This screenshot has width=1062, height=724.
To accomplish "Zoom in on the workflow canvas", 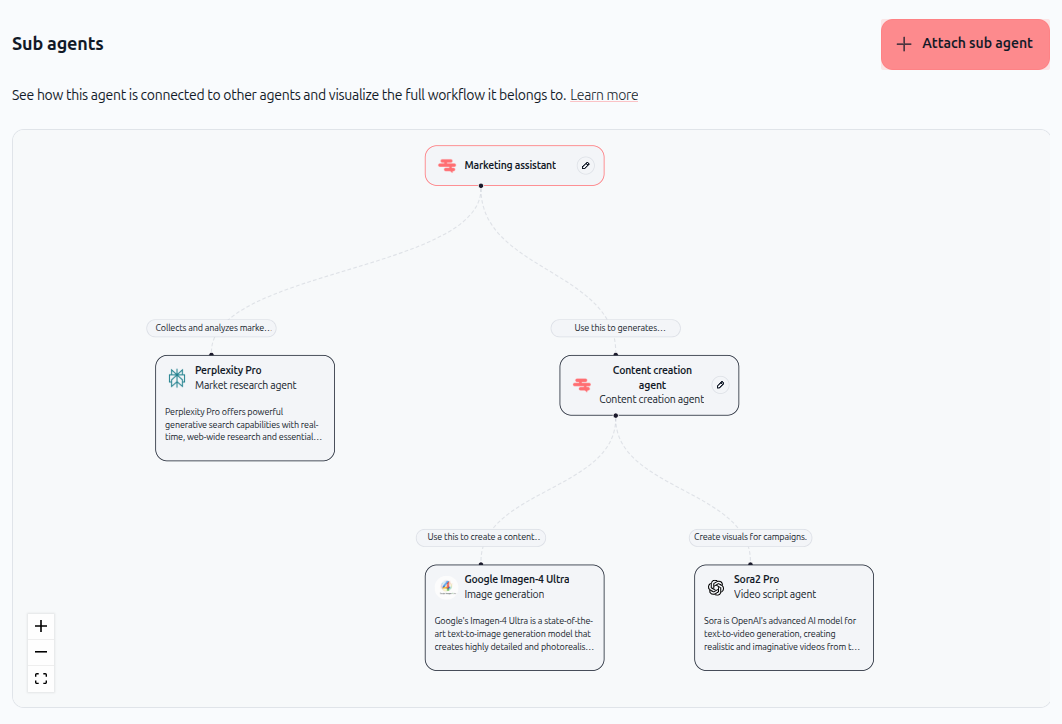I will click(41, 626).
